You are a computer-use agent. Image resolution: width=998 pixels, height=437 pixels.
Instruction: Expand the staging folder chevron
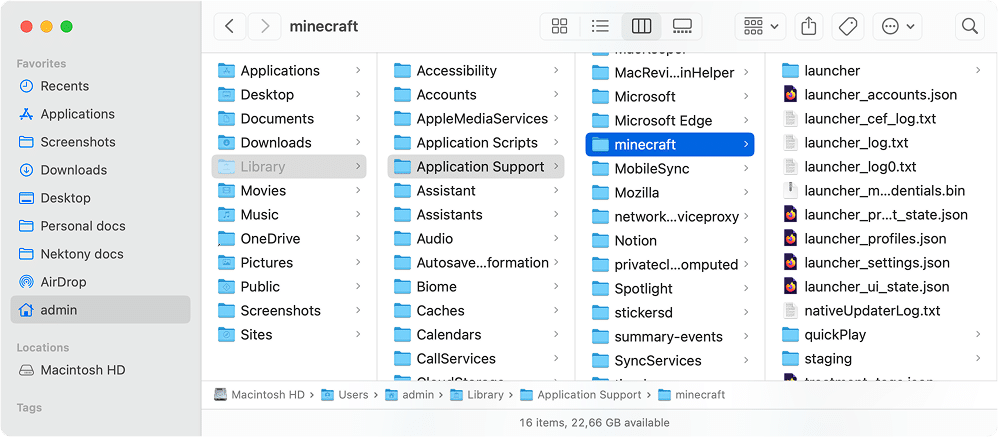point(978,359)
